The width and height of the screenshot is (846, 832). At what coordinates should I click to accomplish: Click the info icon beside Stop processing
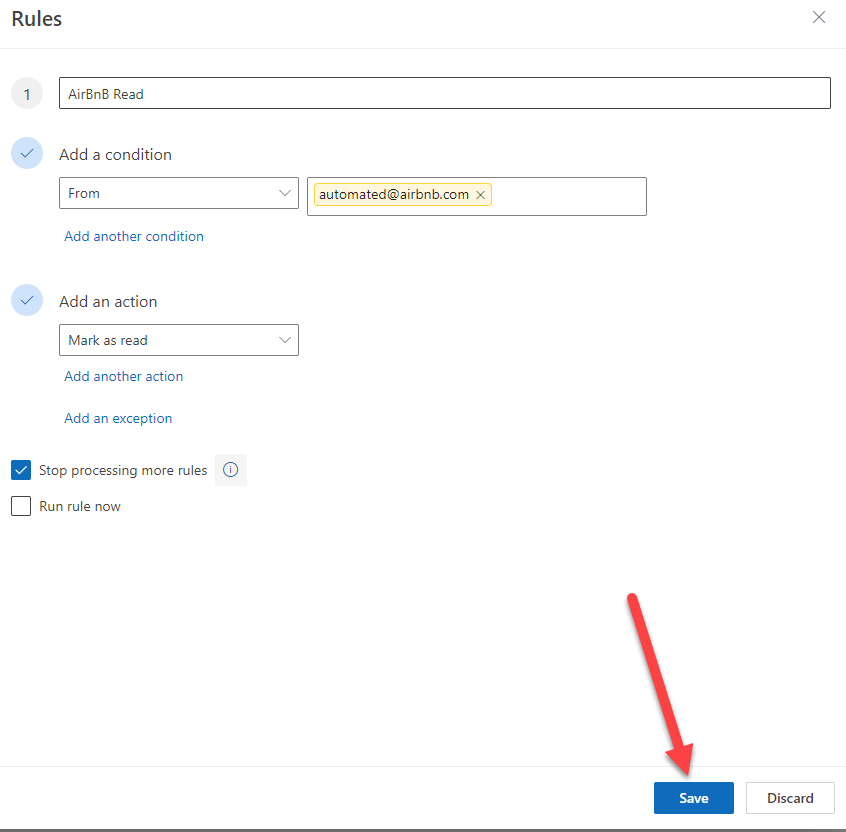(231, 470)
